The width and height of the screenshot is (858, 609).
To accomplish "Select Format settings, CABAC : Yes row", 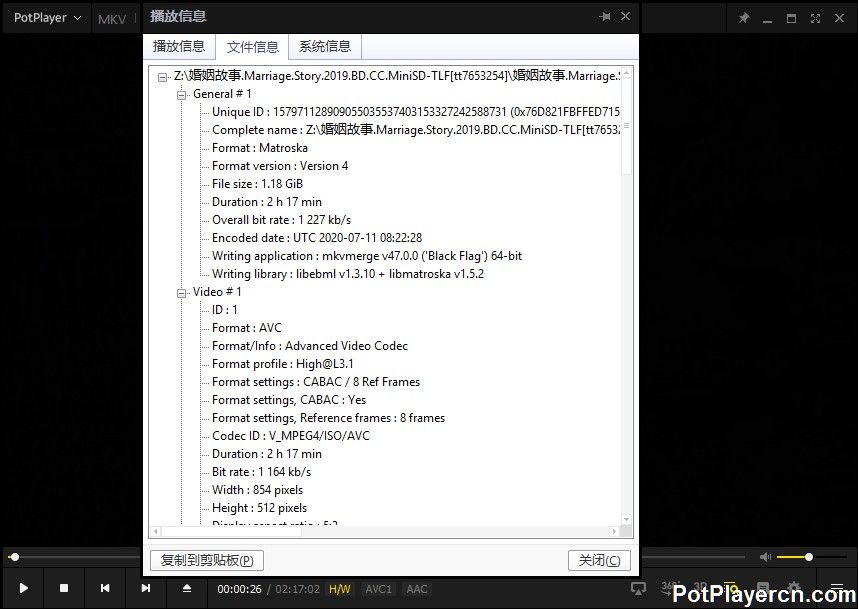I will pos(289,400).
